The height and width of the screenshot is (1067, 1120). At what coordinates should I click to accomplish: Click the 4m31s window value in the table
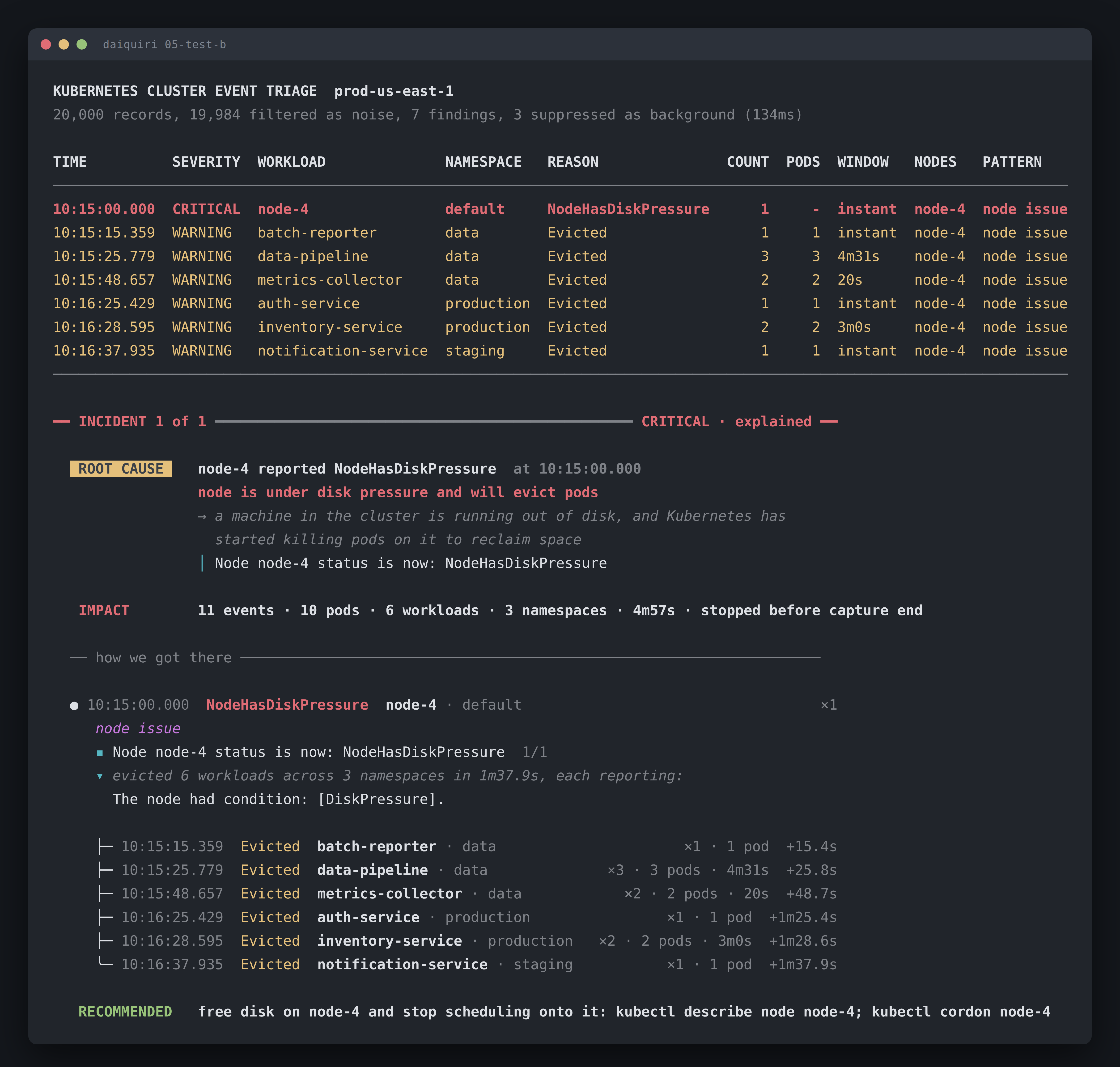coord(858,257)
